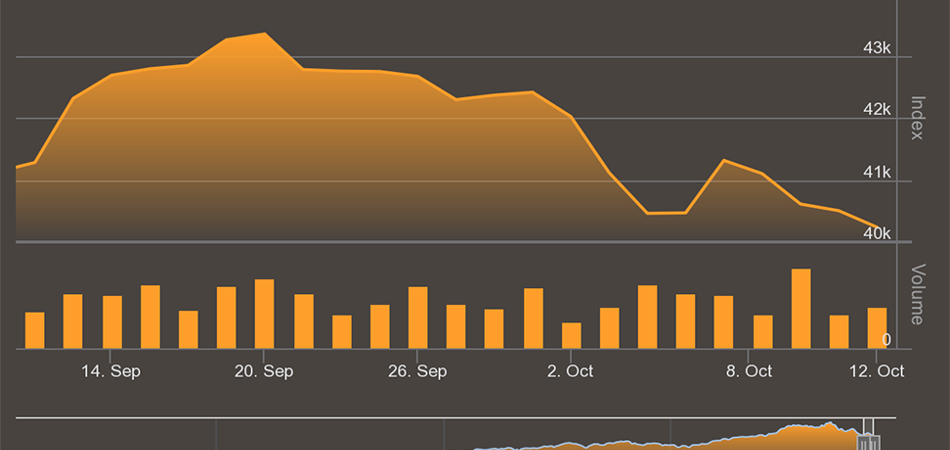Click the local index peak before 8. Oct
Image resolution: width=950 pixels, height=450 pixels.
(724, 160)
